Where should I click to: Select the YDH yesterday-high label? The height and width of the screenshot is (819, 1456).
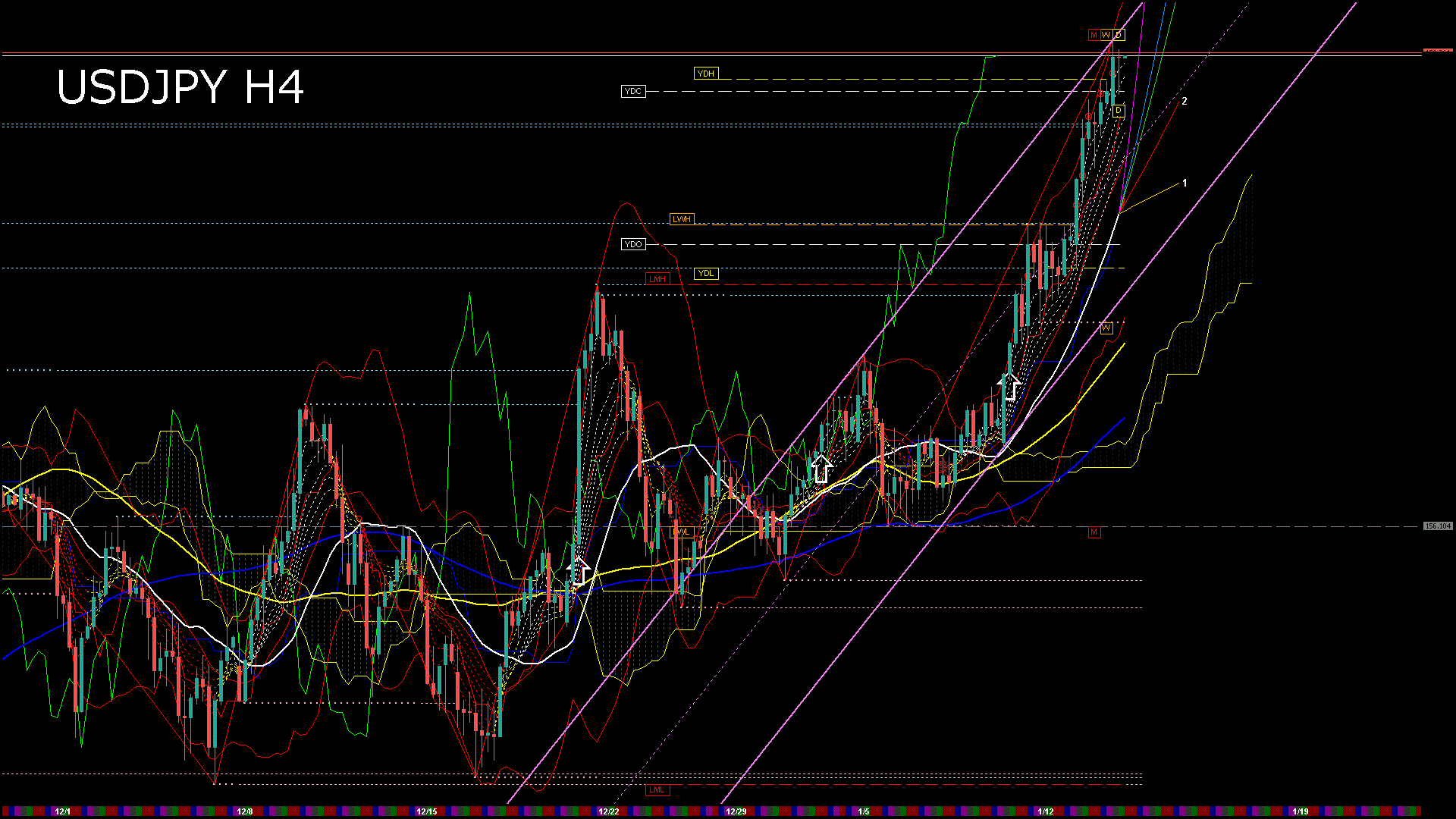tap(708, 74)
